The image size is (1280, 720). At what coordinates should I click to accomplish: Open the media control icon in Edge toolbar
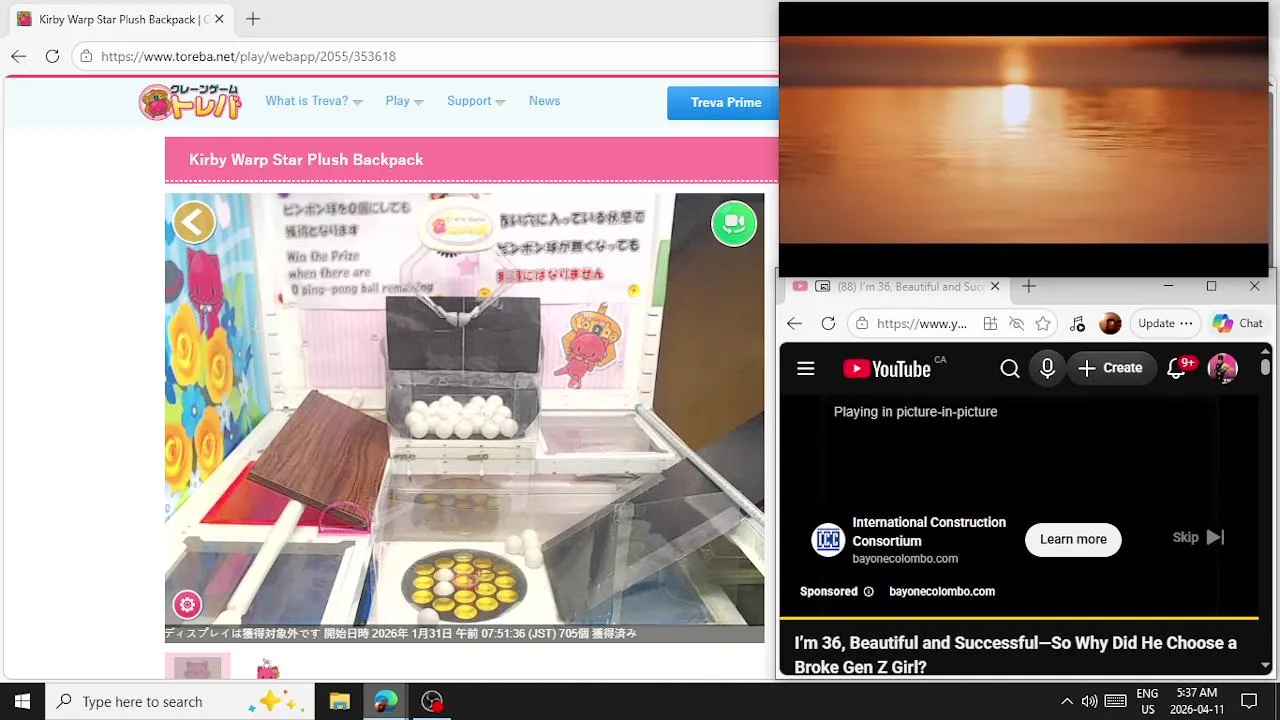pyautogui.click(x=1077, y=323)
